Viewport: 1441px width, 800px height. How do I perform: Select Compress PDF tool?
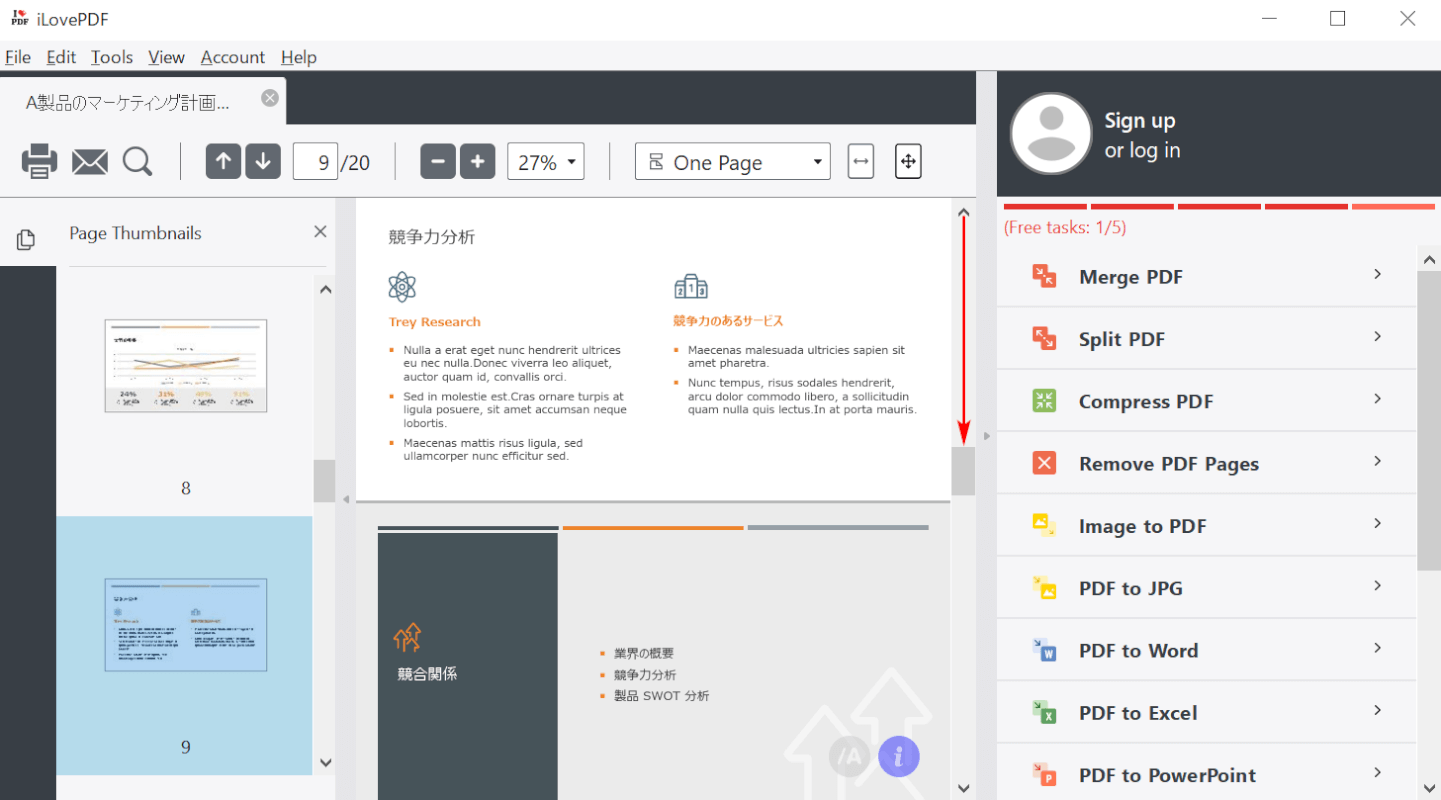coord(1206,402)
